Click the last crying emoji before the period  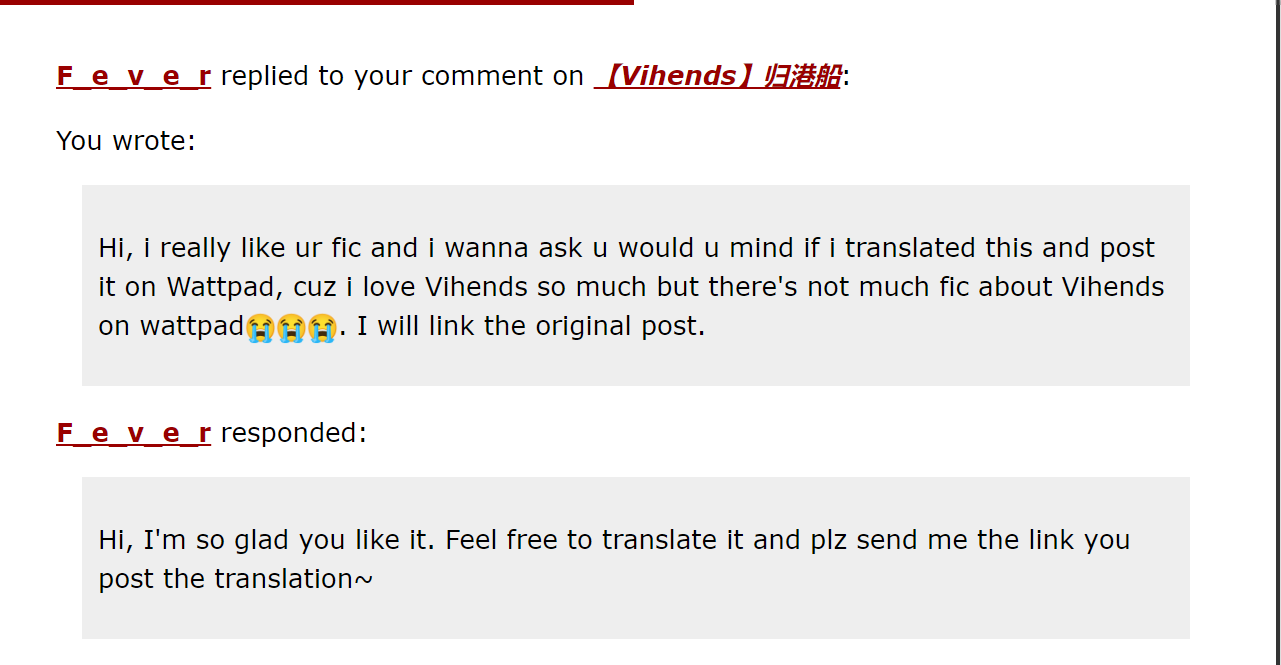click(322, 327)
